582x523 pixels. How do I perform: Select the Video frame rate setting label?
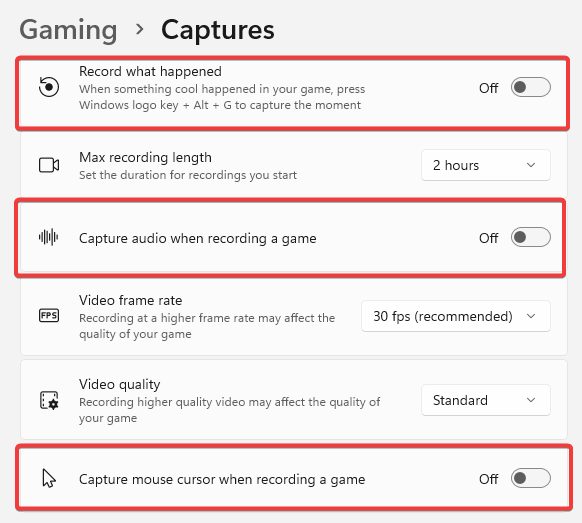(x=131, y=300)
